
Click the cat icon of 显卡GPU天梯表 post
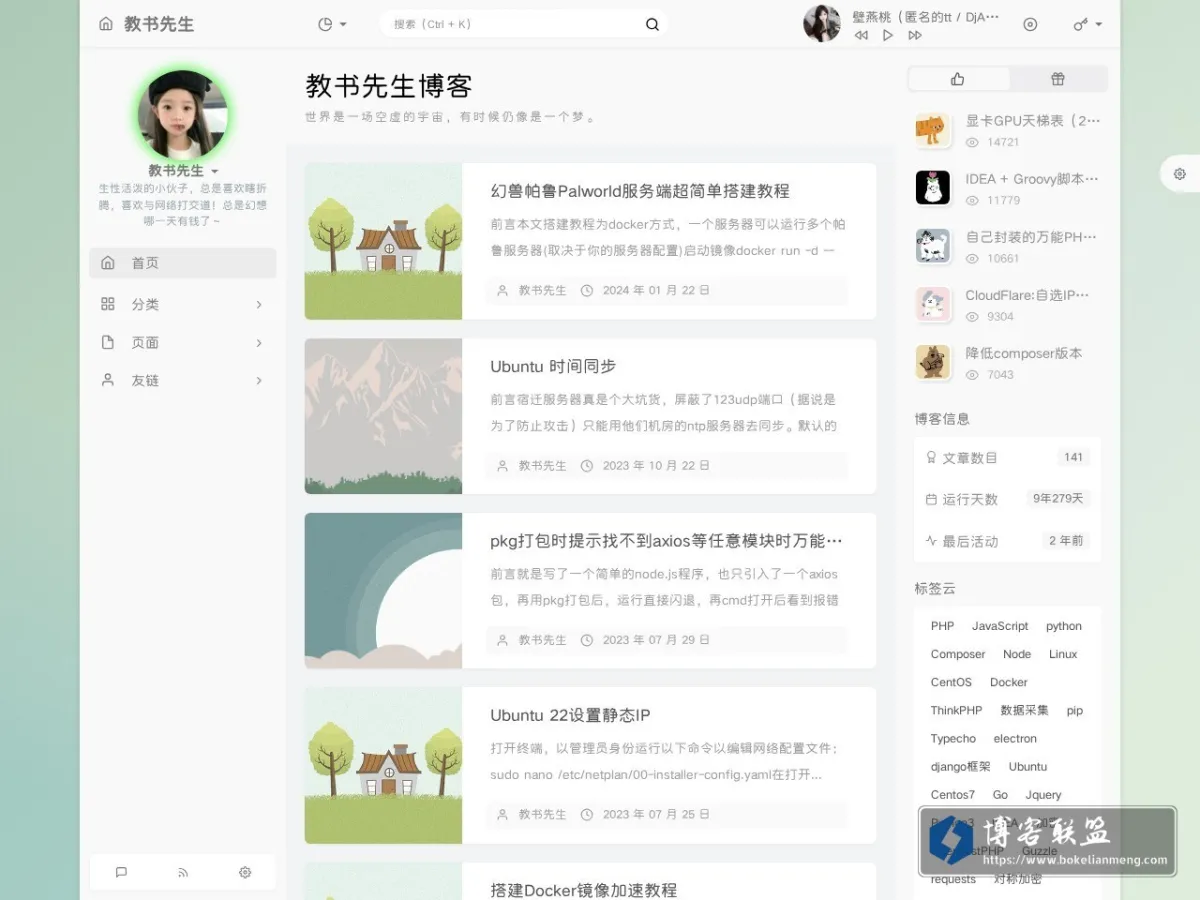[x=933, y=130]
